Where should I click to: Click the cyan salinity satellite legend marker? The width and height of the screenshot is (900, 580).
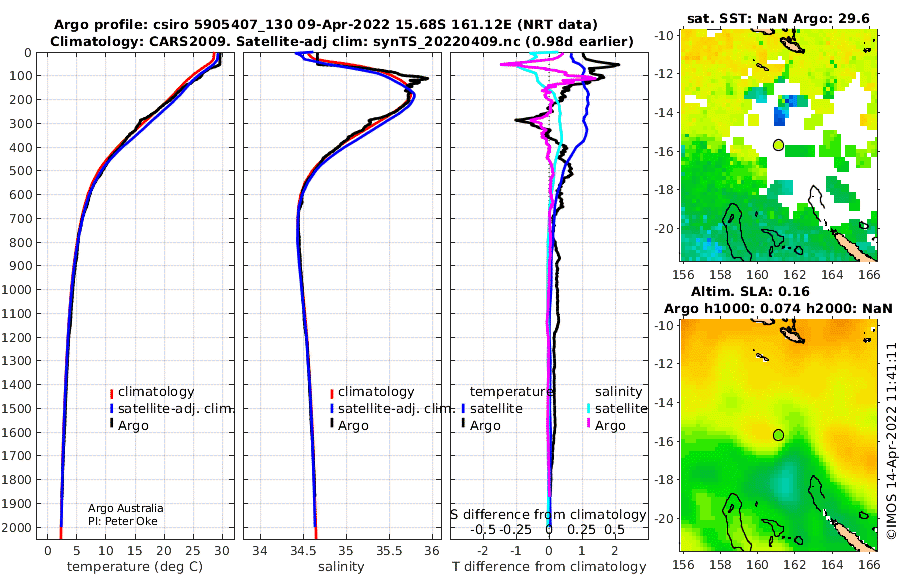pos(588,409)
